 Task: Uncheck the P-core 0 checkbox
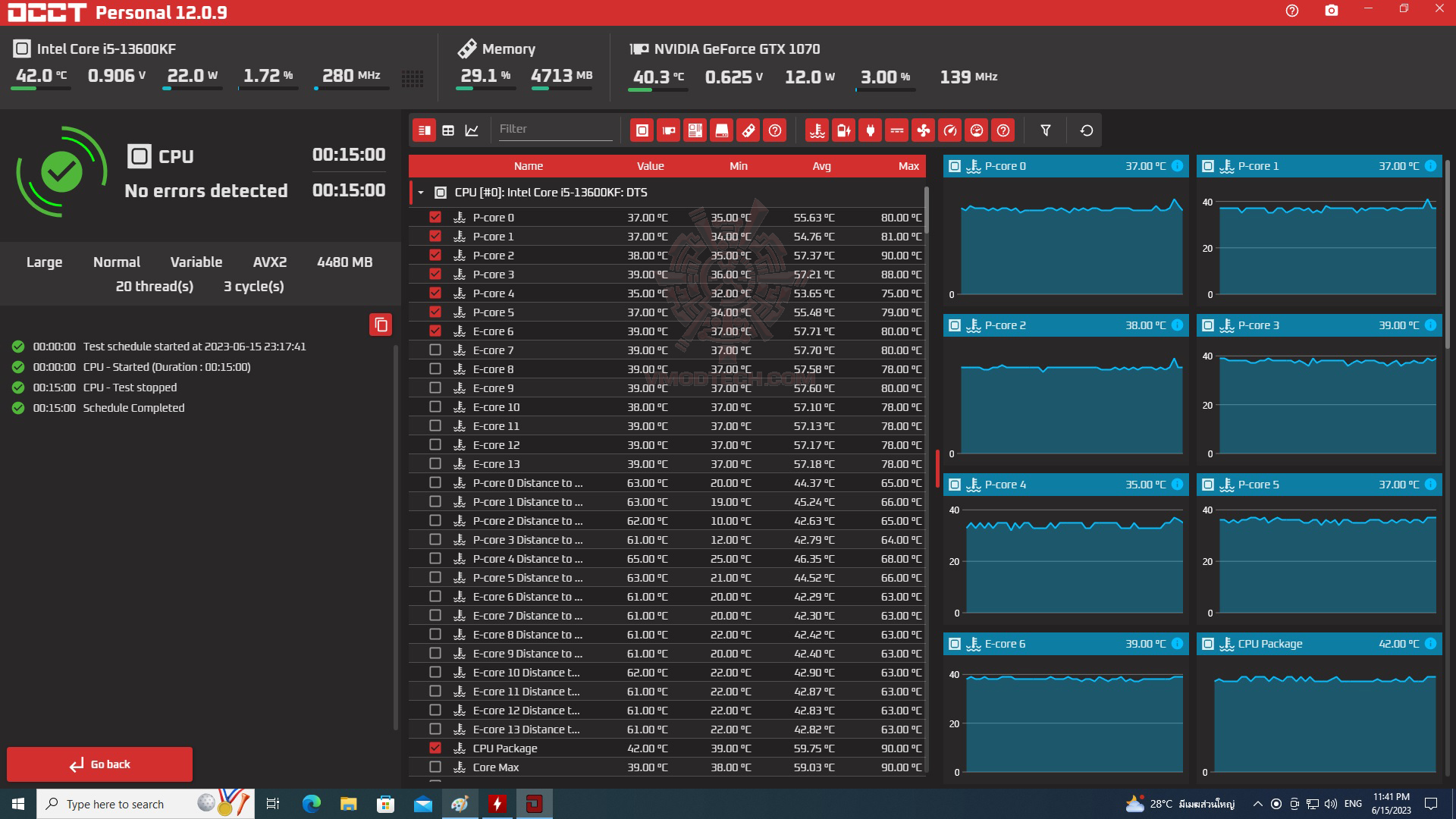coord(435,217)
